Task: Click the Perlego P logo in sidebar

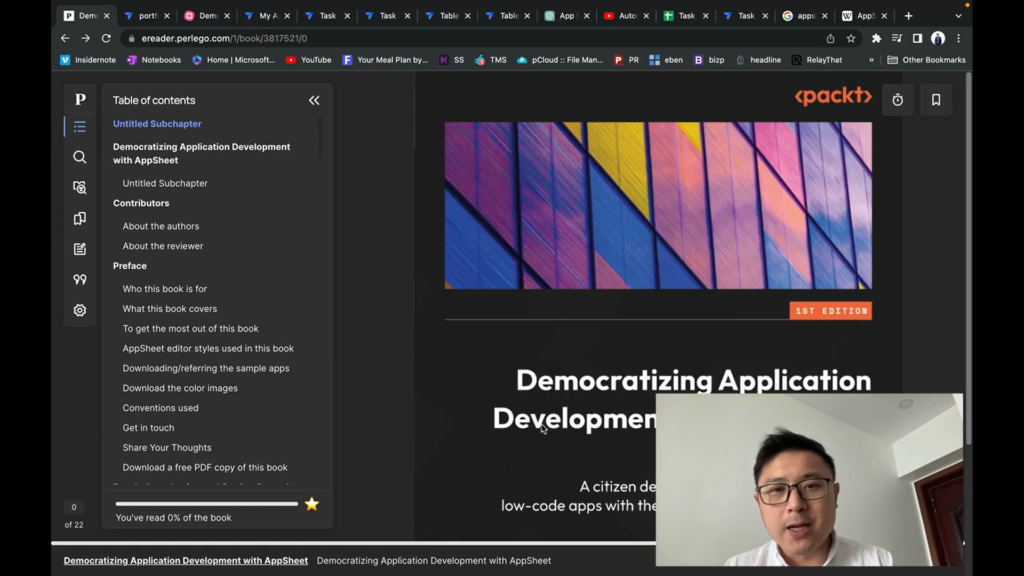Action: coord(80,99)
